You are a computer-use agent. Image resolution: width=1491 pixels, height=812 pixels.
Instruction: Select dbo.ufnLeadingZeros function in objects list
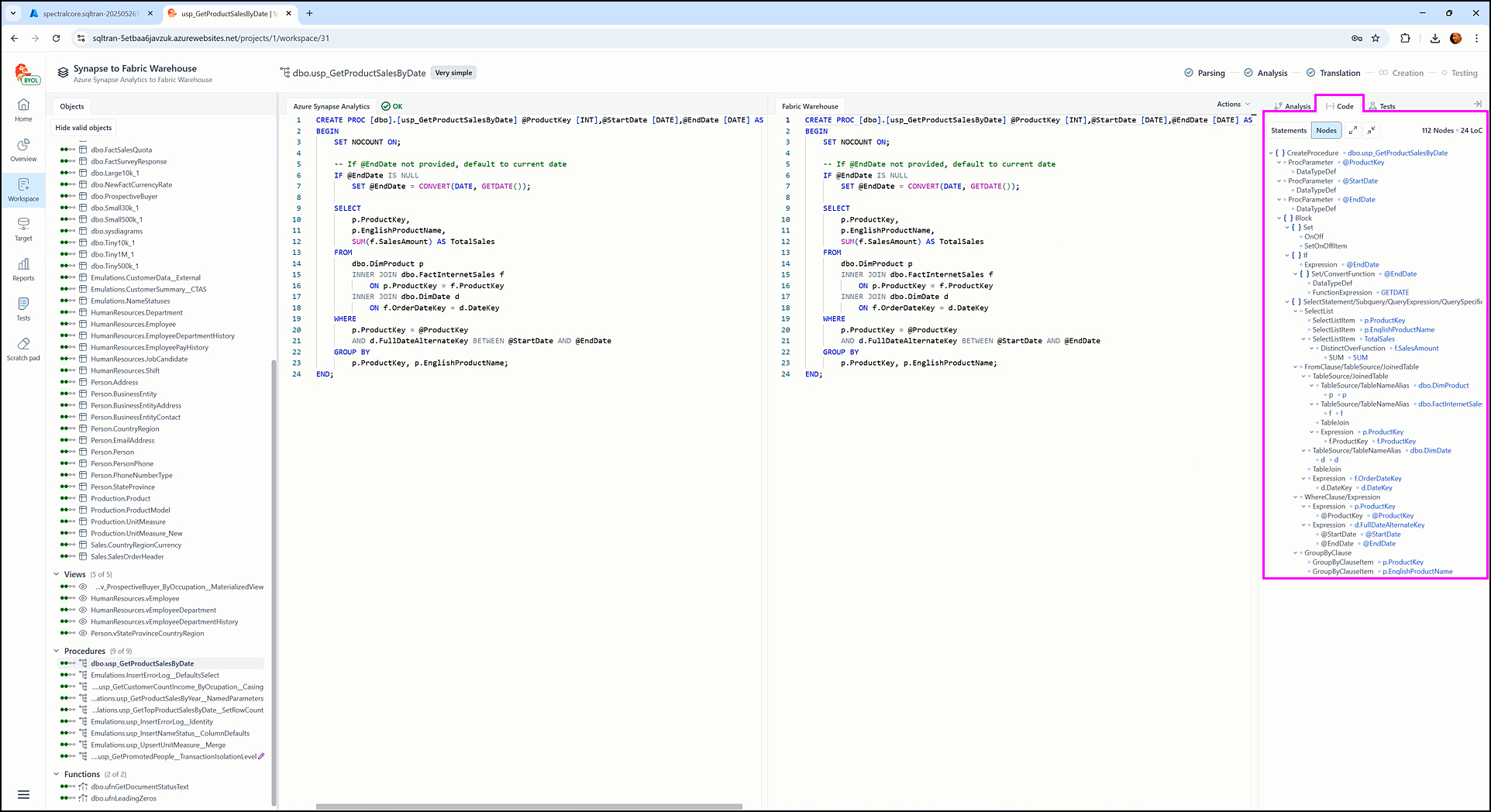click(x=123, y=798)
